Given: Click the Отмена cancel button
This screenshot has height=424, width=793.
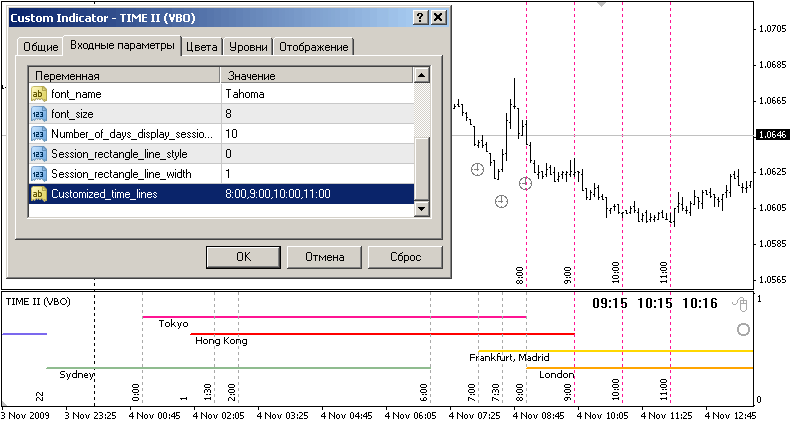Looking at the screenshot, I should [x=324, y=257].
